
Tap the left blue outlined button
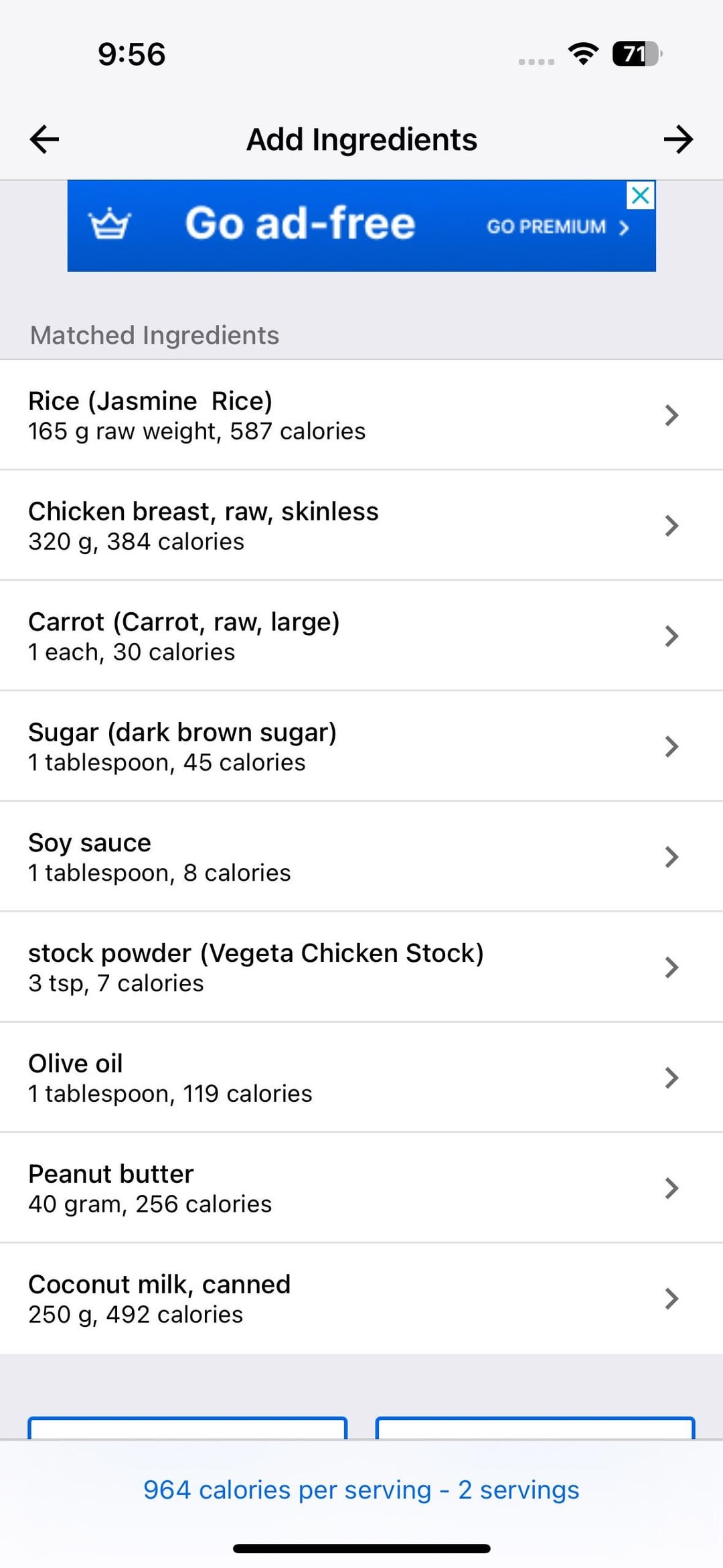pyautogui.click(x=187, y=1428)
